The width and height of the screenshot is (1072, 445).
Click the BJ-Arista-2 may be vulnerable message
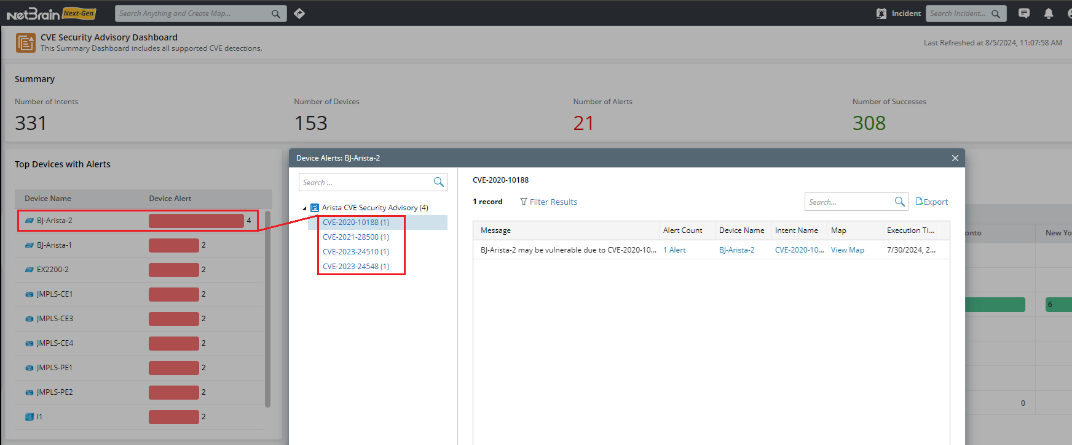[x=568, y=250]
